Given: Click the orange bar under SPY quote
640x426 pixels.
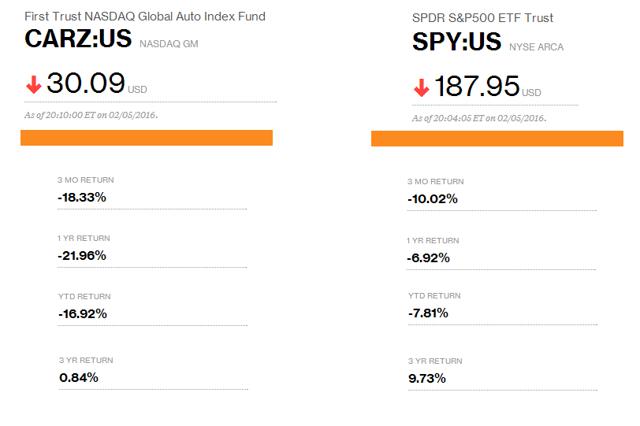Looking at the screenshot, I should pyautogui.click(x=497, y=138).
